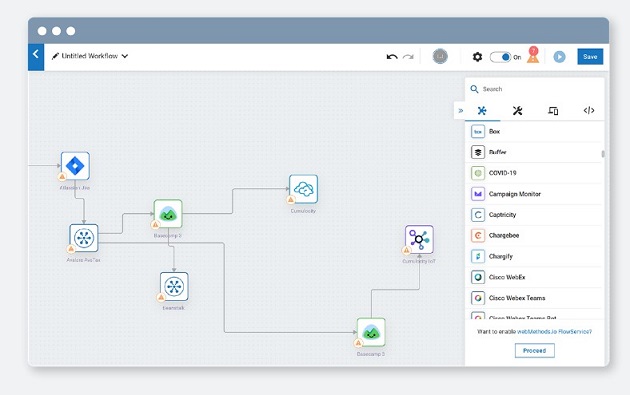
Task: Focus the connector Search field
Action: 534,89
